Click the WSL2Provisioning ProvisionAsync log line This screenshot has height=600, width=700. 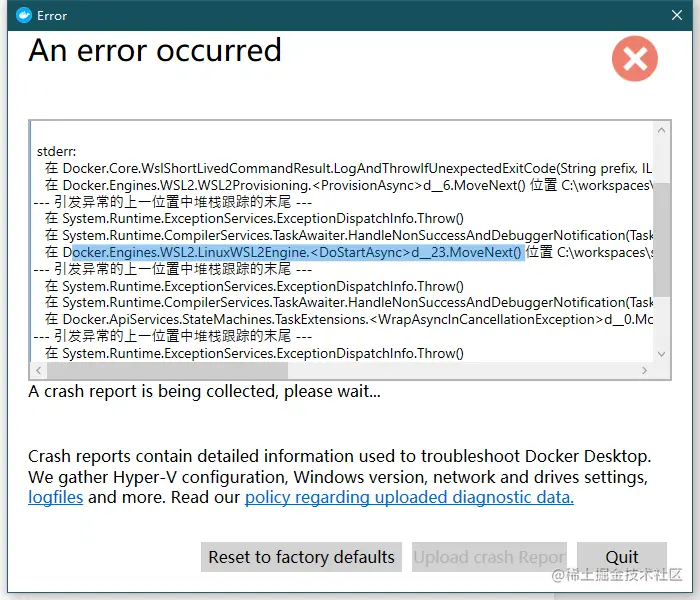(x=348, y=185)
